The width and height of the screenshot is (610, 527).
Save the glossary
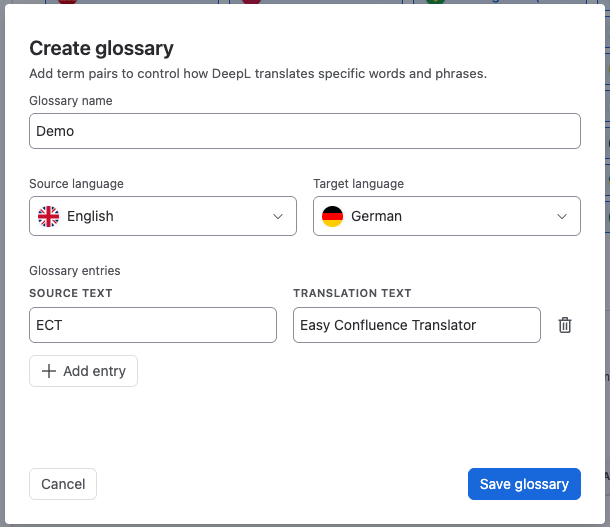pyautogui.click(x=524, y=484)
